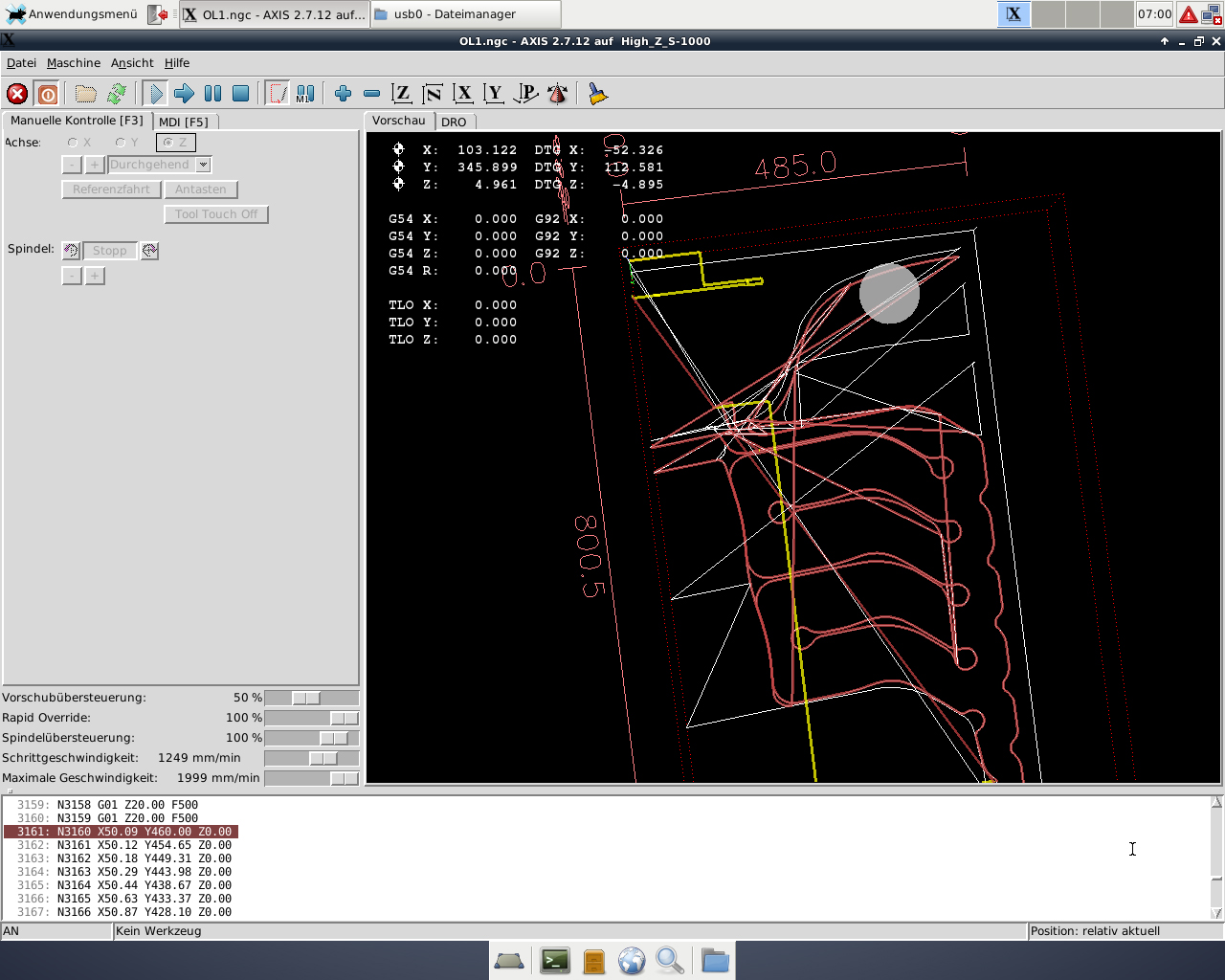
Task: Toggle optional pause M1
Action: 305,94
